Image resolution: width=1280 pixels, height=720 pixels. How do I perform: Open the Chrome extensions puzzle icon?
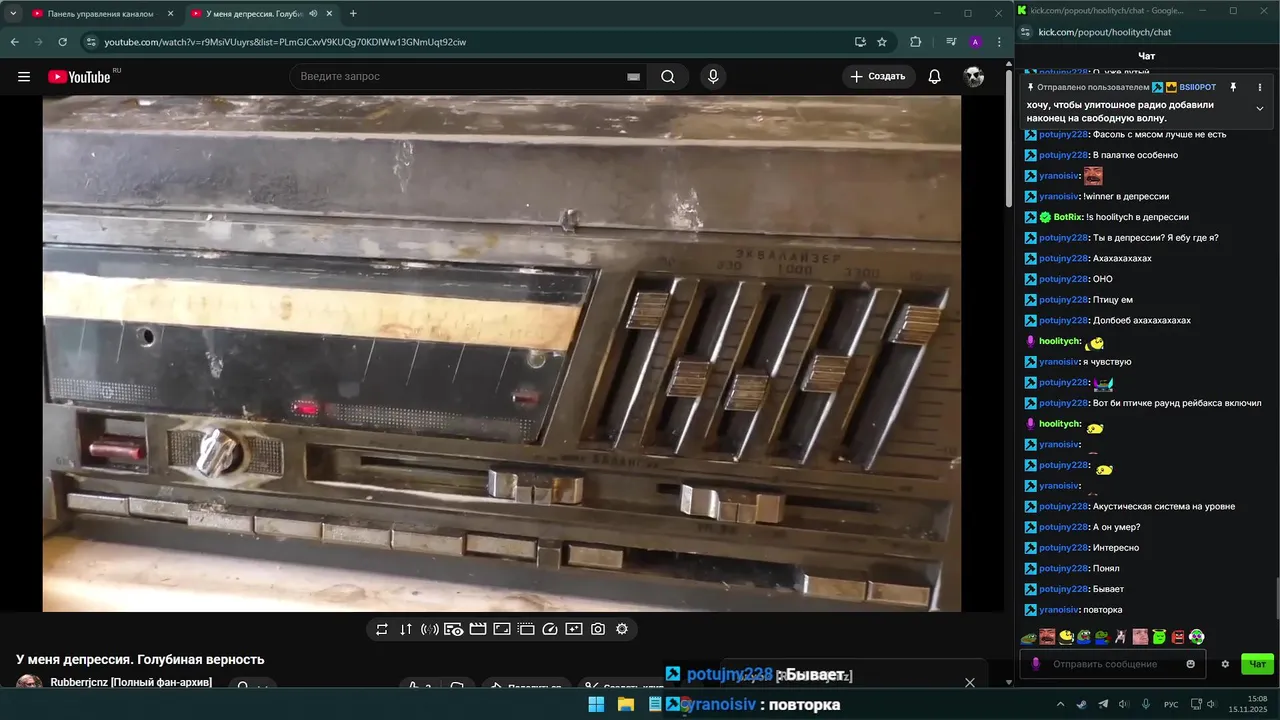915,42
